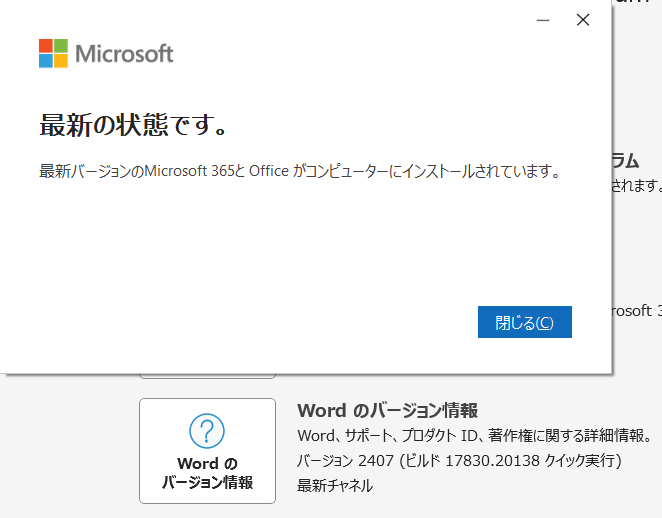Click the question mark icon for Word info
This screenshot has height=518, width=662.
(207, 431)
